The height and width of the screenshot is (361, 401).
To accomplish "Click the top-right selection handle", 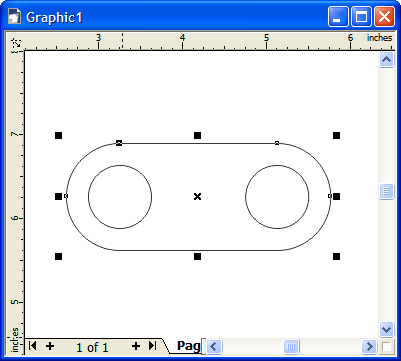I will (336, 135).
